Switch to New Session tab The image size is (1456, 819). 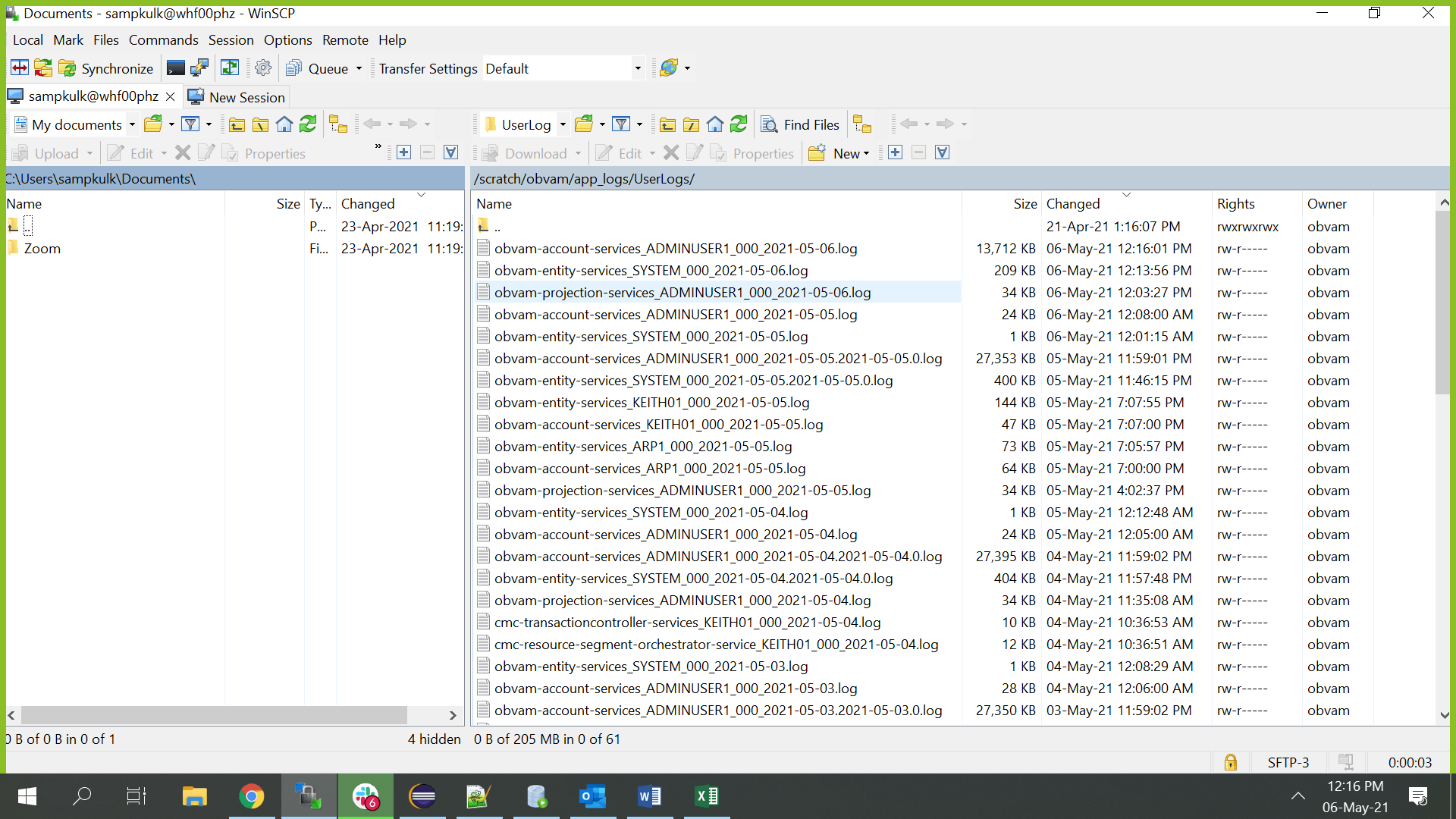[237, 97]
